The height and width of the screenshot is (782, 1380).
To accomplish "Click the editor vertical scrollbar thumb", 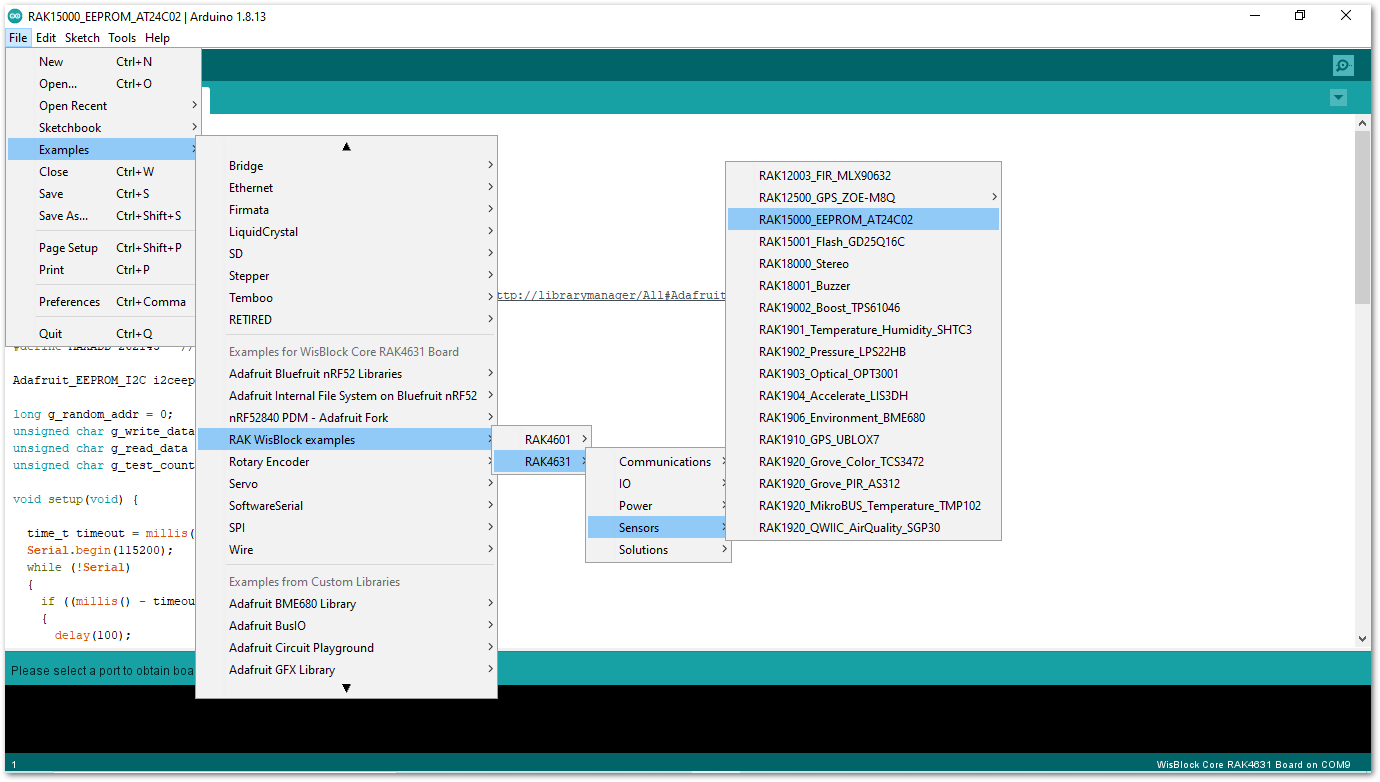I will 1362,217.
